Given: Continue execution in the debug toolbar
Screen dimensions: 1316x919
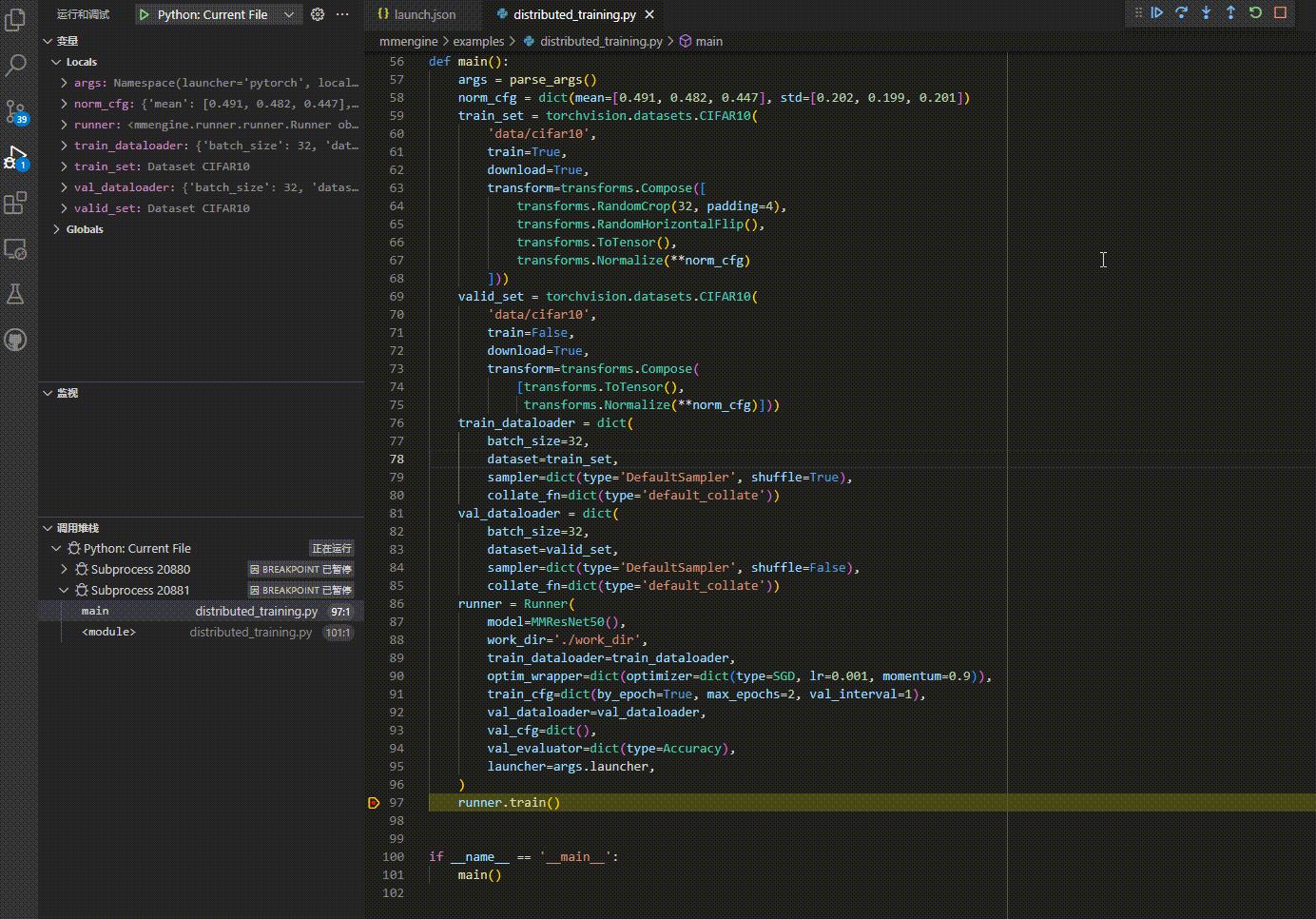Looking at the screenshot, I should click(1156, 13).
